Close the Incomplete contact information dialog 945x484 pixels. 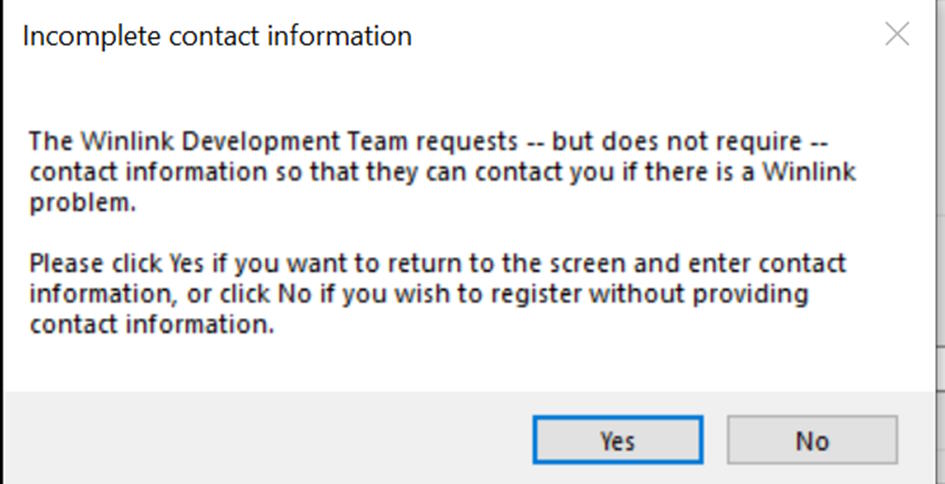pyautogui.click(x=897, y=35)
